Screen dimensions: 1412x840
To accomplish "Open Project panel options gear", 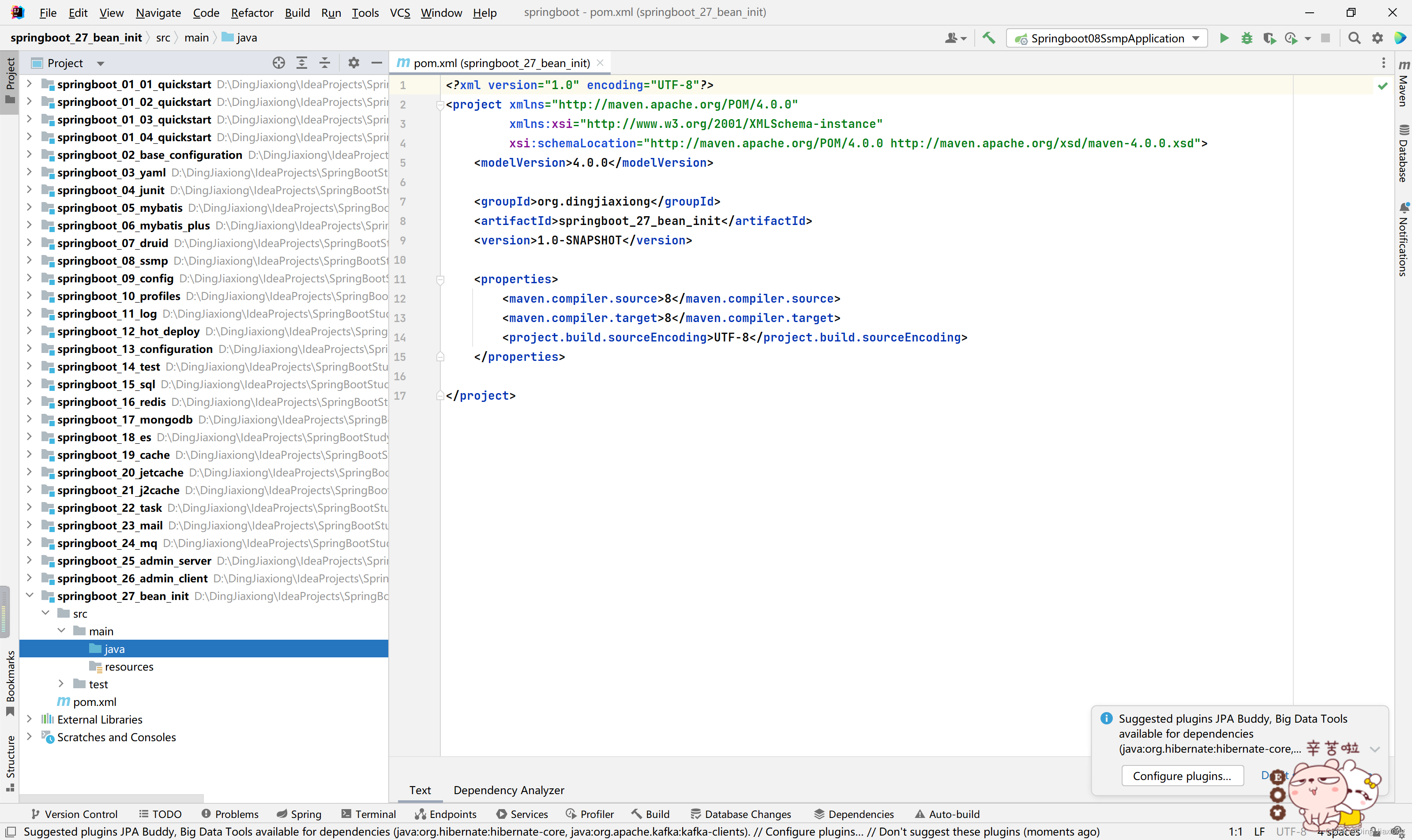I will tap(354, 63).
